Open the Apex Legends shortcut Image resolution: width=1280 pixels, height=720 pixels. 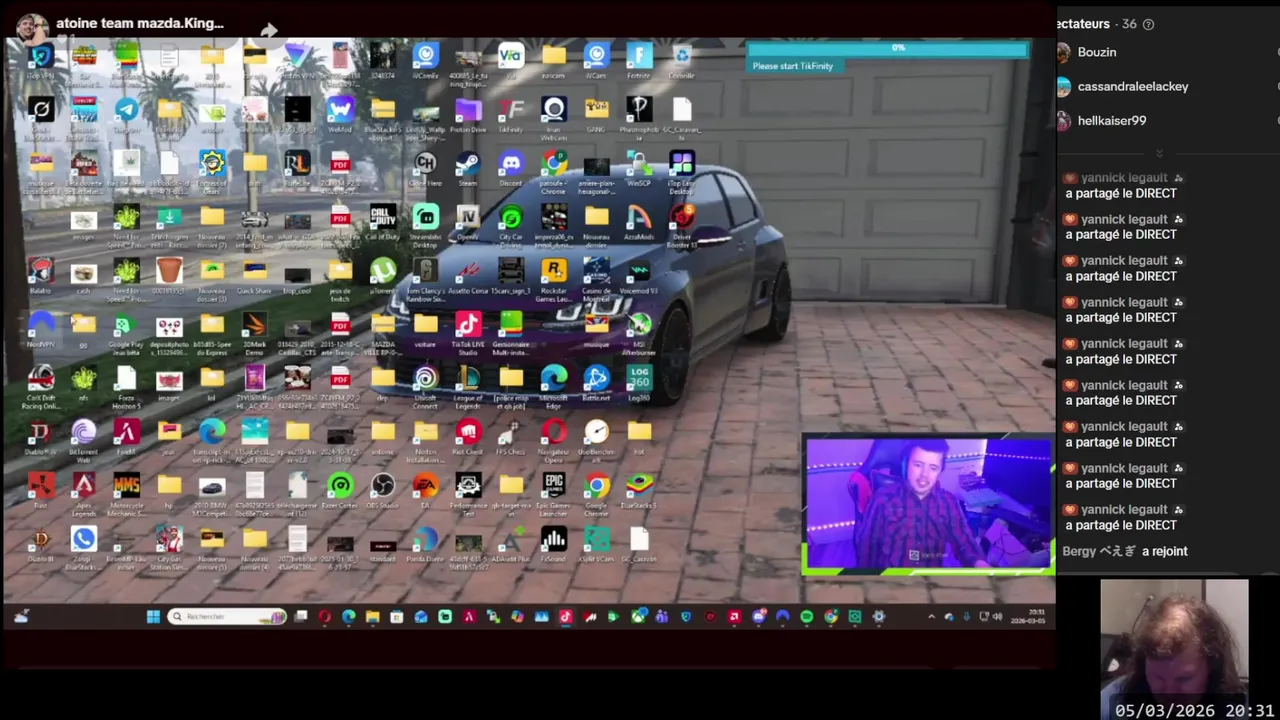point(84,493)
